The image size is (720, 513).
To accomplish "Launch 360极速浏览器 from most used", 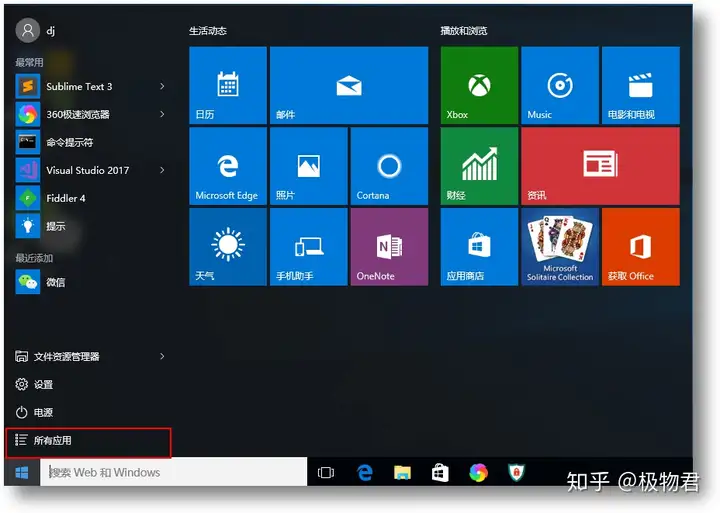I will [x=80, y=114].
